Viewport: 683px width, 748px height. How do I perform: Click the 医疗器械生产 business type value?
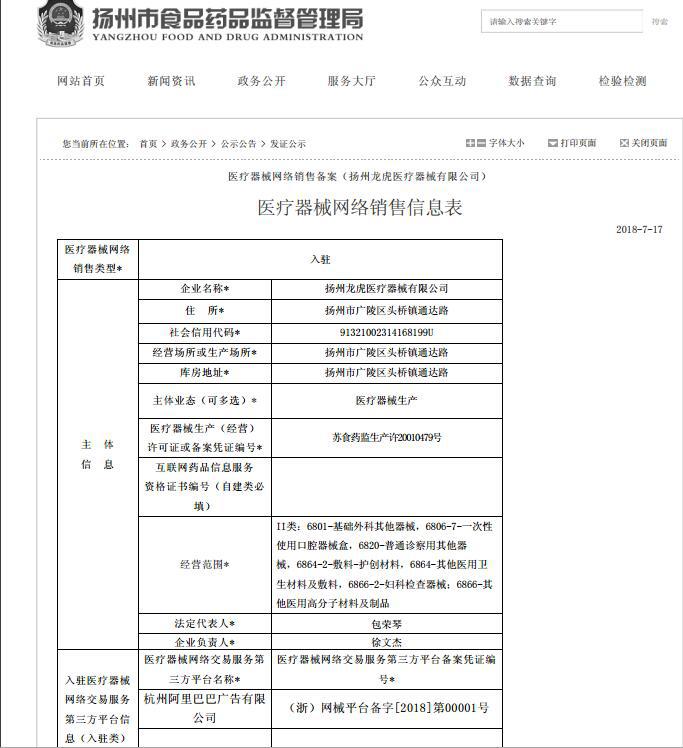[386, 401]
